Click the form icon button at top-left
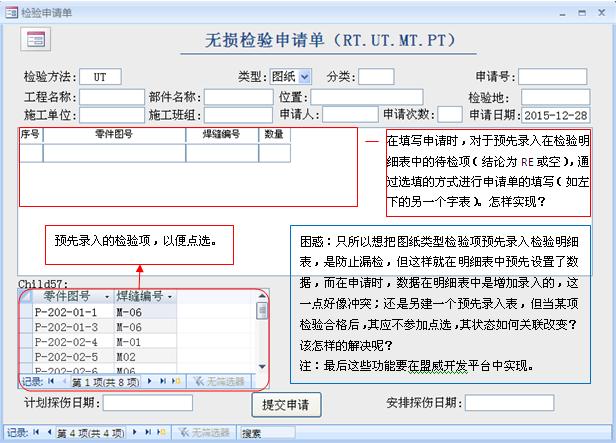Viewport: 616px width, 443px height. [35, 39]
